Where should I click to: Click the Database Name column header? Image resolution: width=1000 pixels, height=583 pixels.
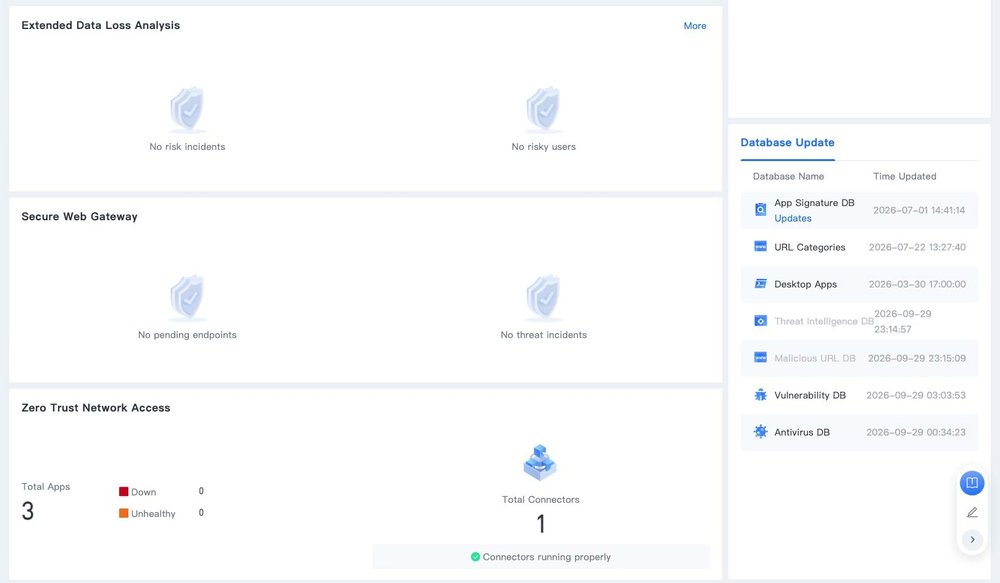click(788, 177)
